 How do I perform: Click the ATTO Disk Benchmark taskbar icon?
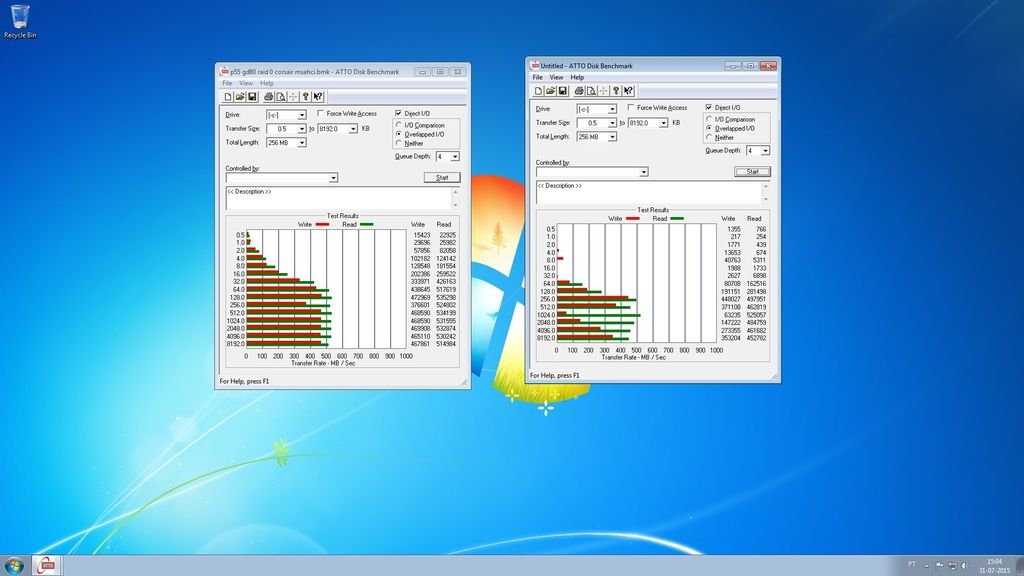click(x=47, y=566)
